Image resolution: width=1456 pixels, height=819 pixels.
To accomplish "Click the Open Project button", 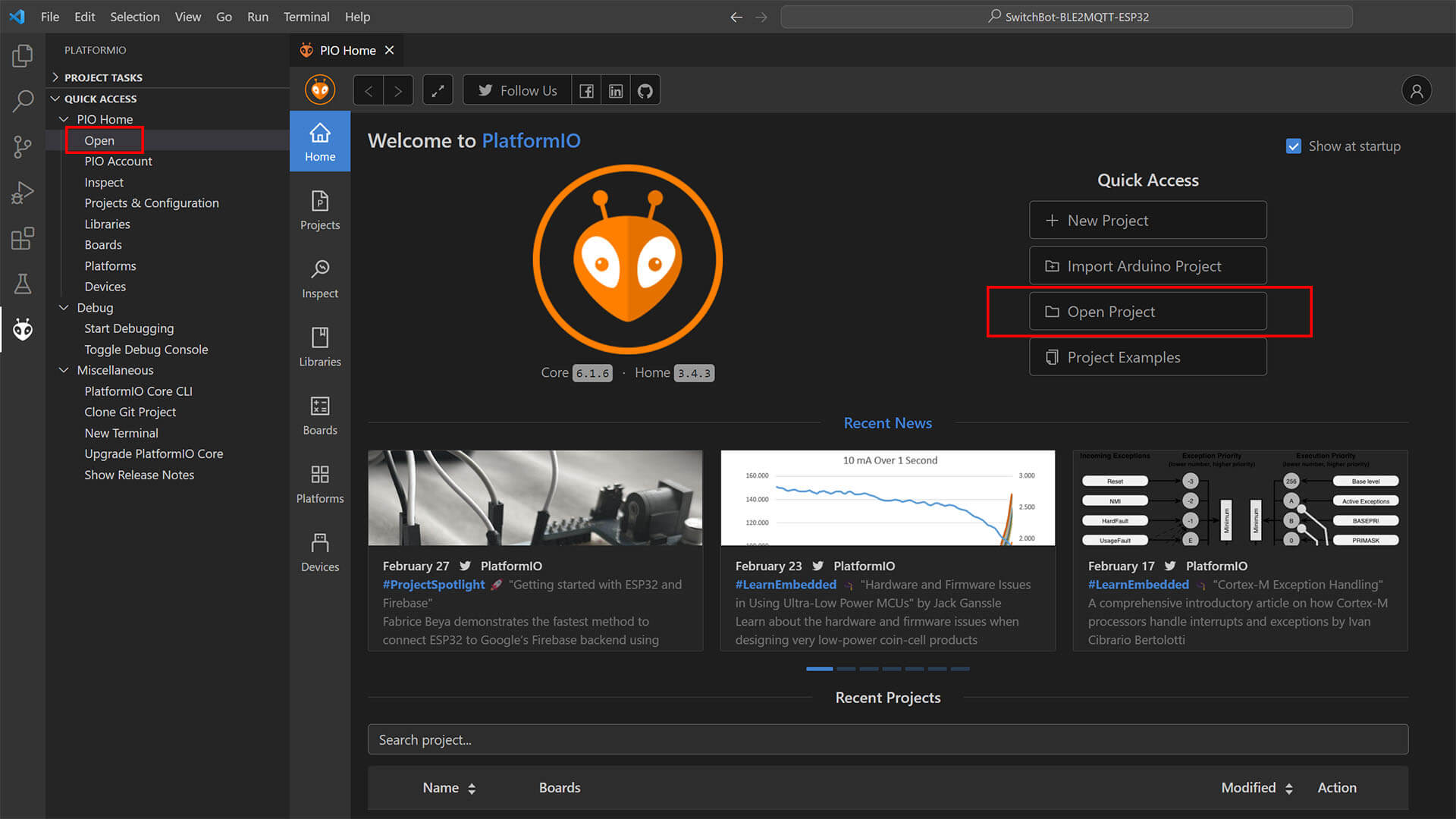I will click(1147, 311).
